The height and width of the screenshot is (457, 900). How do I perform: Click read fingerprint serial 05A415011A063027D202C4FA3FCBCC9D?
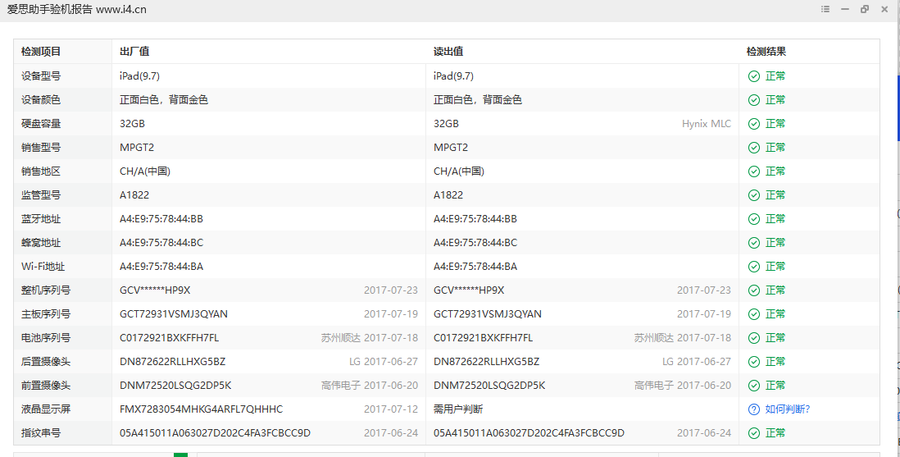[529, 433]
